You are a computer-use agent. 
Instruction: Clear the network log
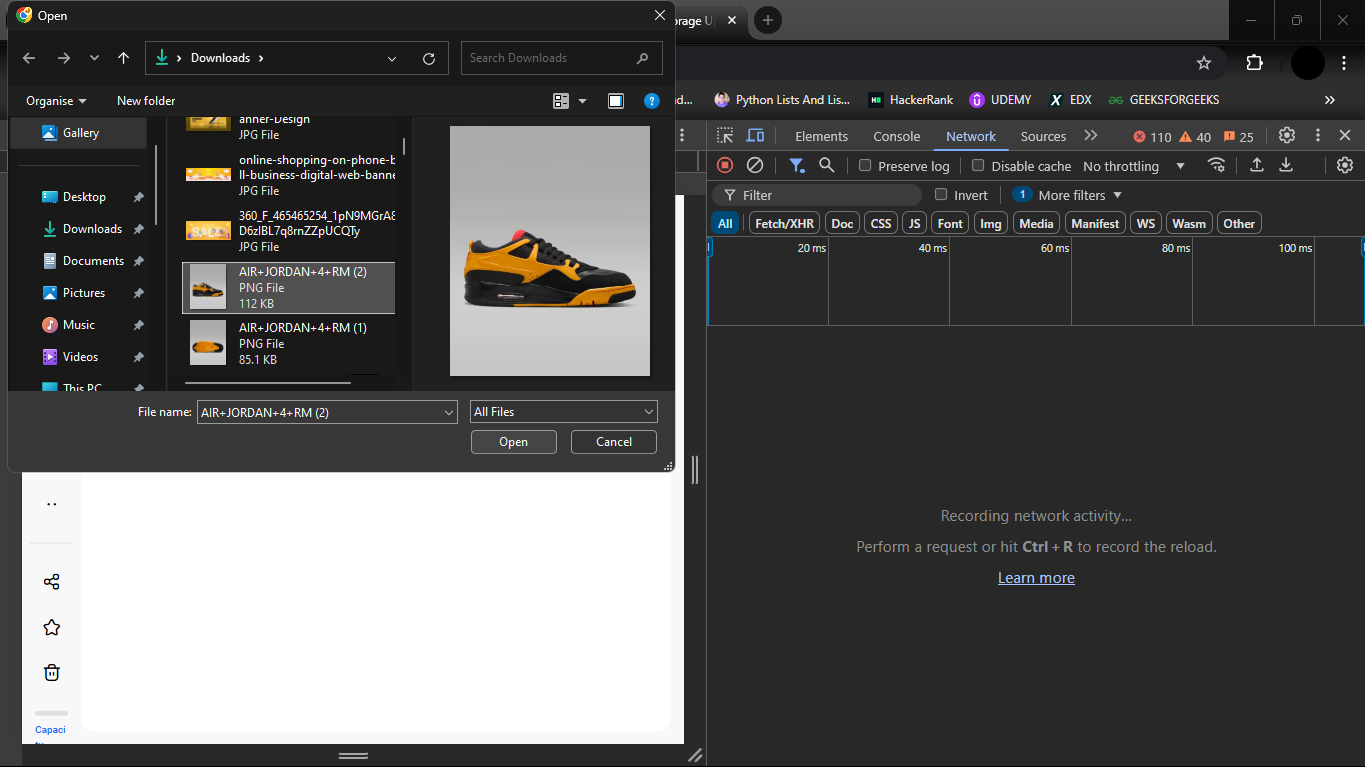[755, 165]
